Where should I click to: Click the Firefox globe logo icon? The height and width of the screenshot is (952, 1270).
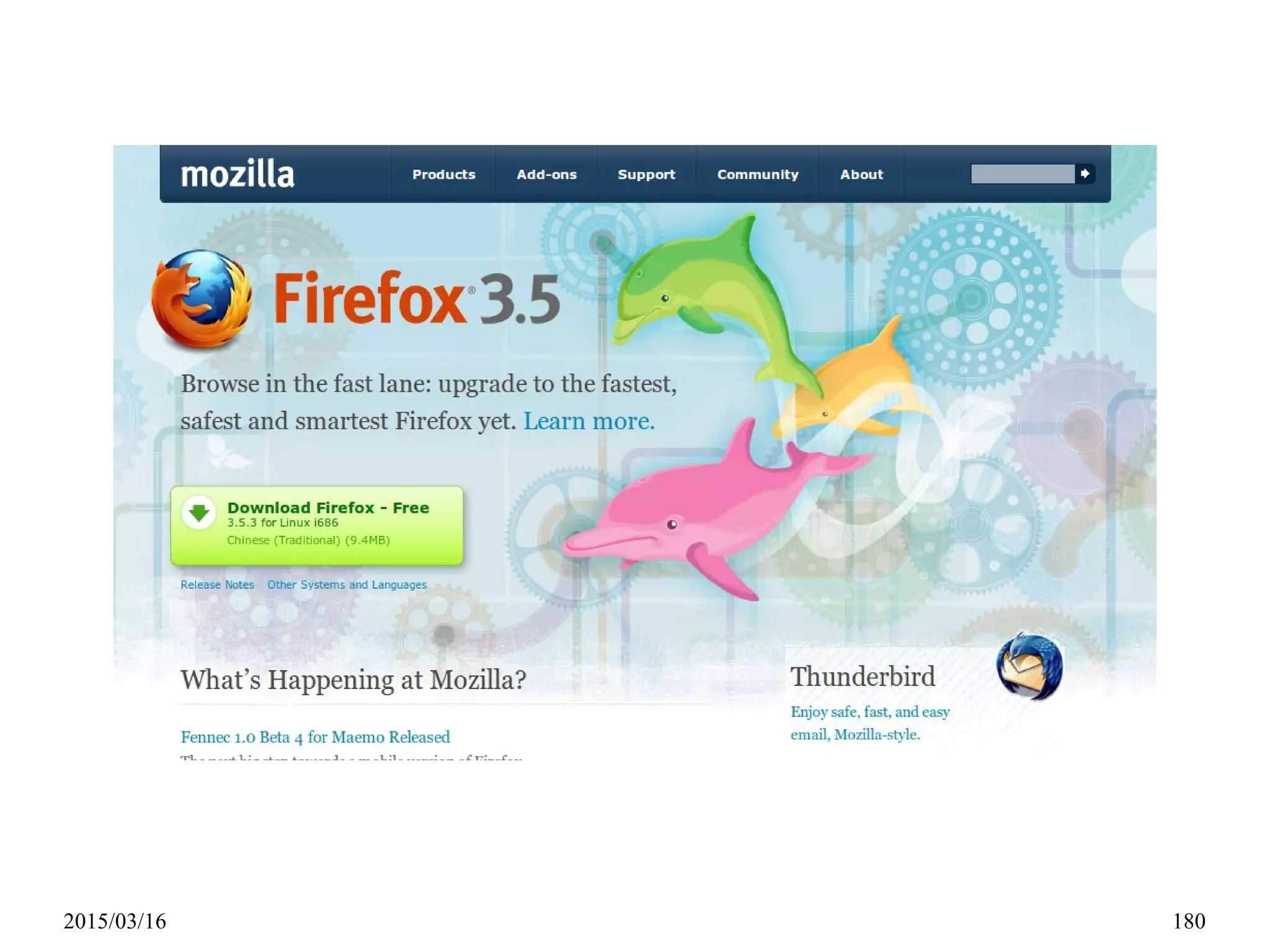(202, 299)
